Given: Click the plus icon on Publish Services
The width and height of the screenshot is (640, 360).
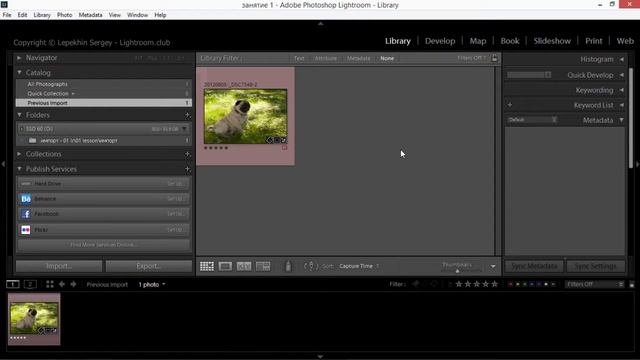Looking at the screenshot, I should click(x=187, y=169).
